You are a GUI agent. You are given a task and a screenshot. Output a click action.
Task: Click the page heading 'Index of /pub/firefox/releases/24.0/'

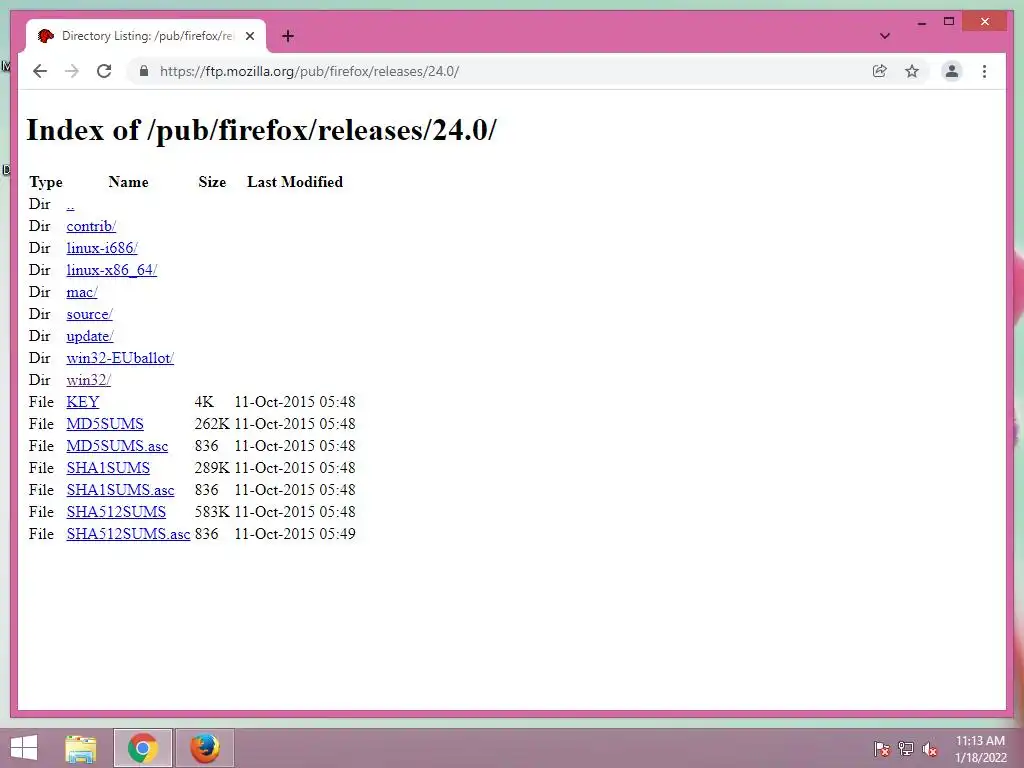pos(261,130)
